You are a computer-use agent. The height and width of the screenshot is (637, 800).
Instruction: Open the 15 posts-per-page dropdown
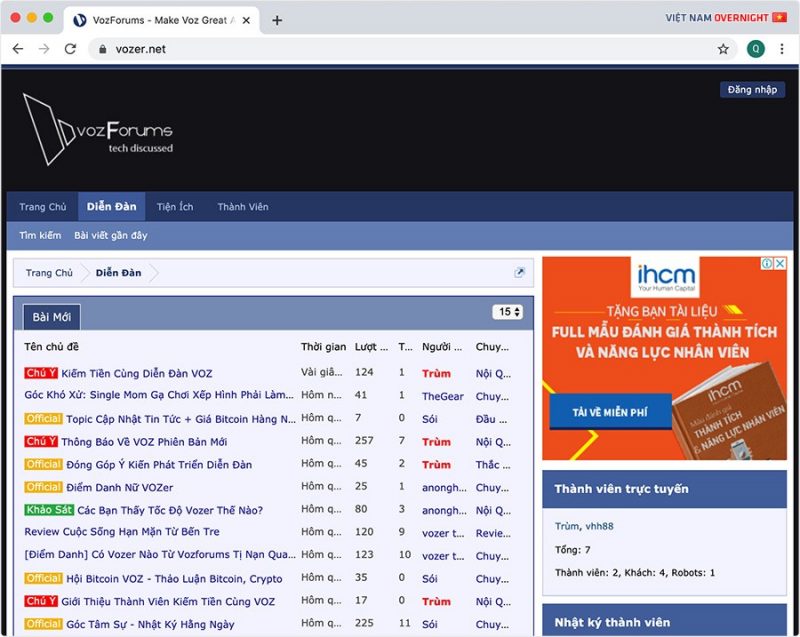(x=508, y=312)
